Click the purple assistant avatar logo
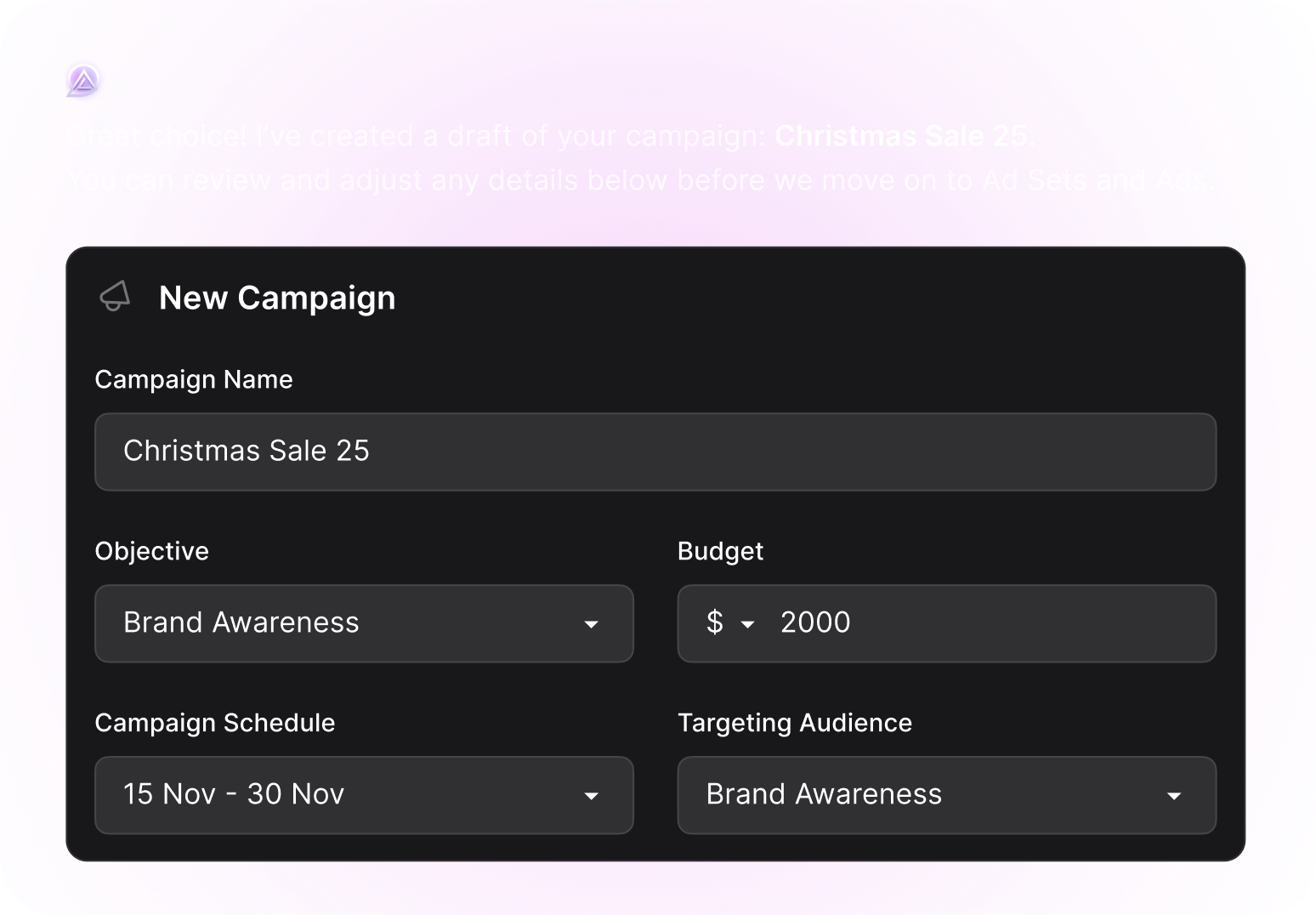1316x915 pixels. pos(83,81)
